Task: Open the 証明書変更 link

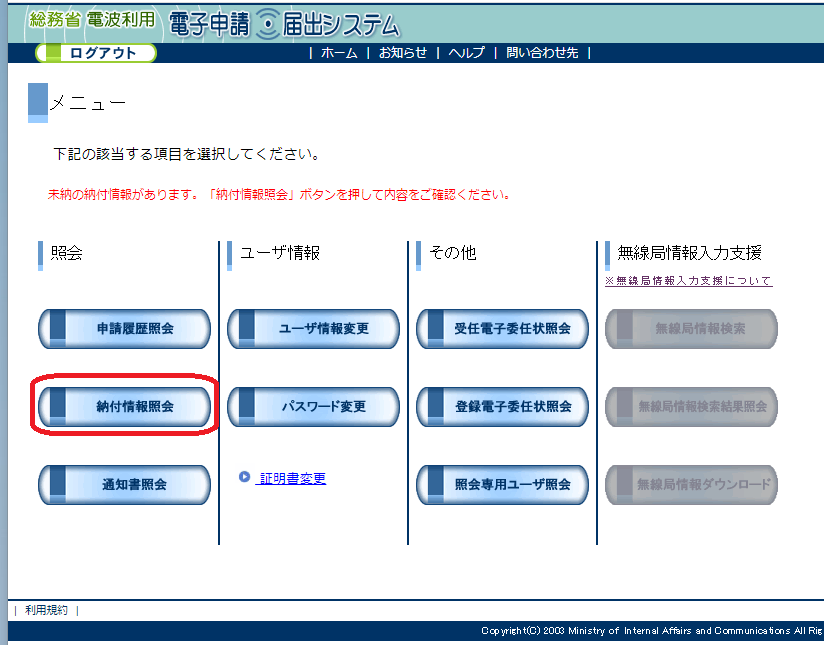Action: coord(293,478)
